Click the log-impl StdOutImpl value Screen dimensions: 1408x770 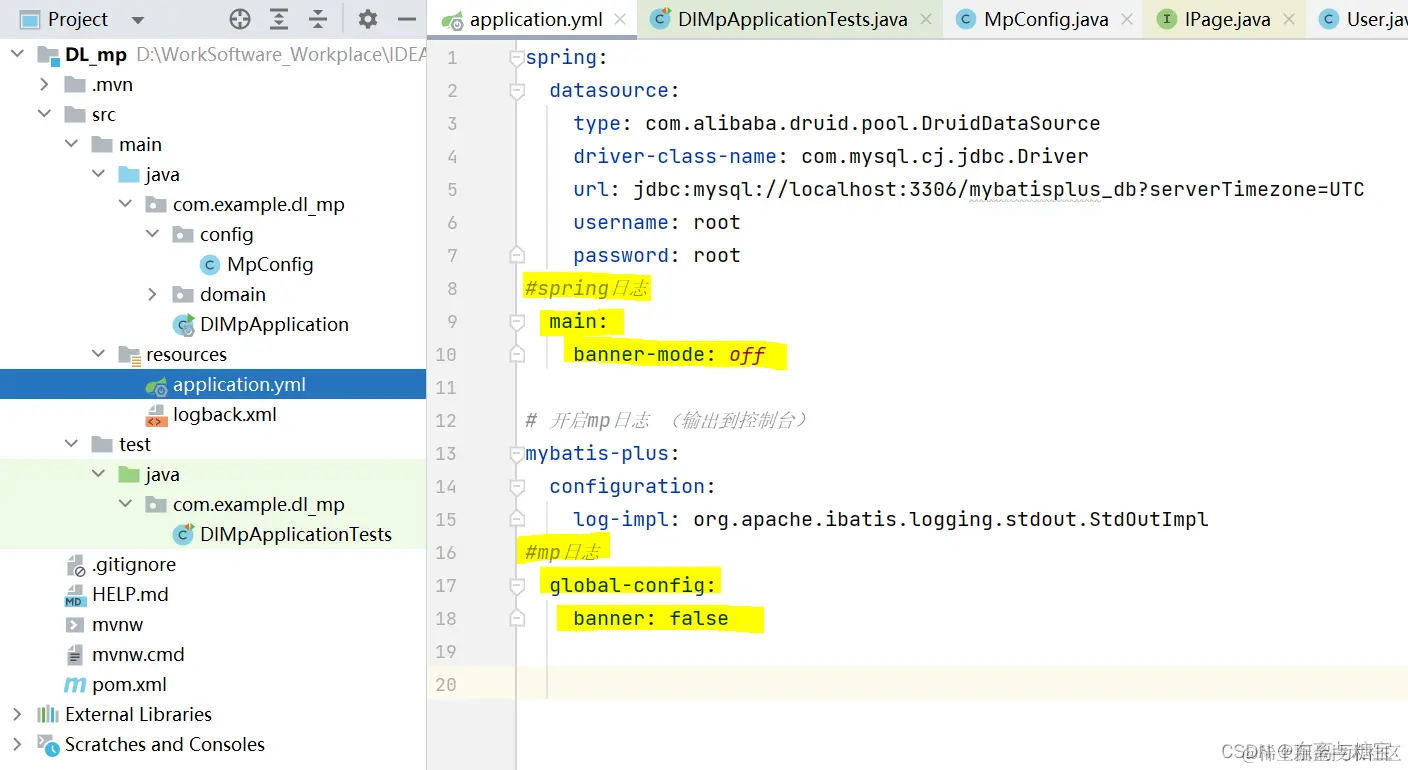[x=951, y=520]
